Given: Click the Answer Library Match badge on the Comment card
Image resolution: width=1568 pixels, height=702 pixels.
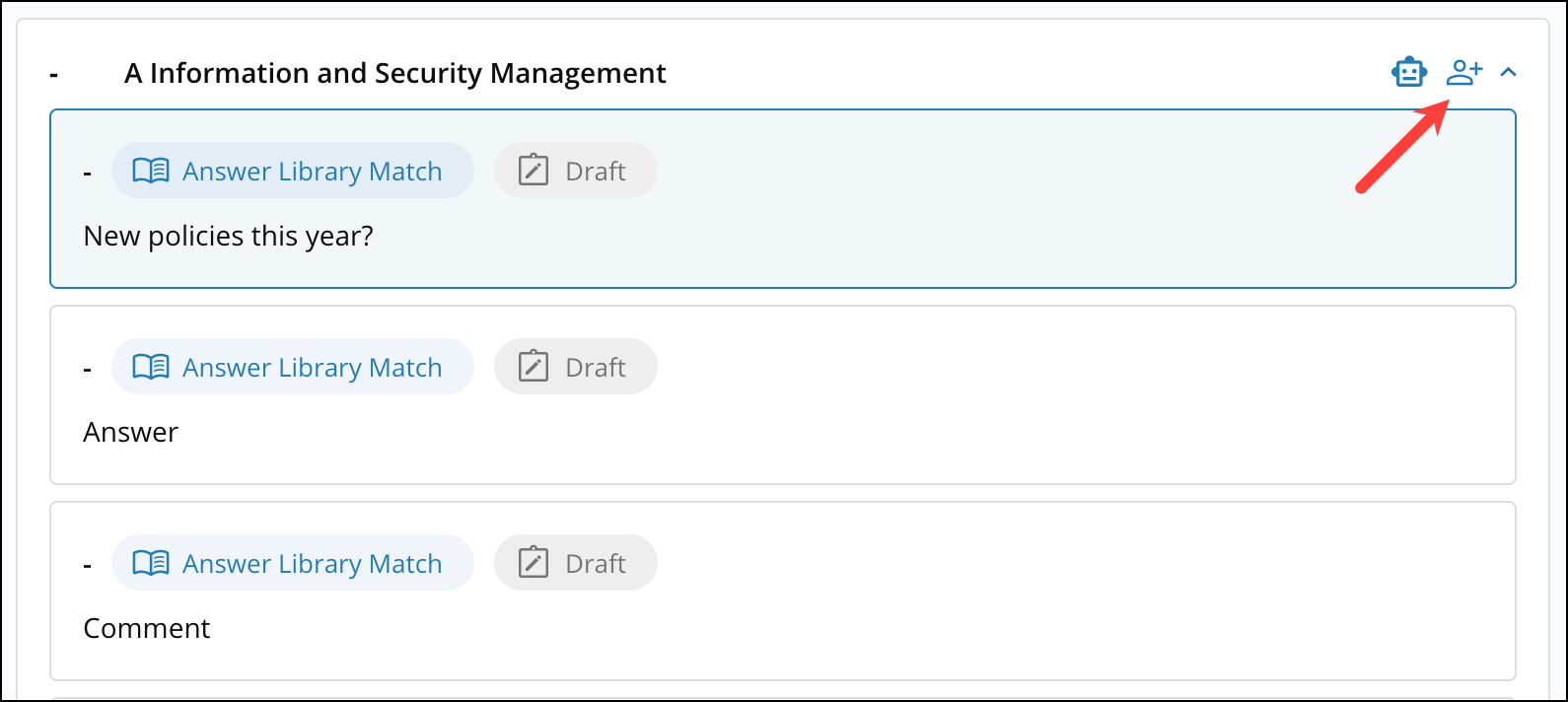Looking at the screenshot, I should (x=292, y=562).
